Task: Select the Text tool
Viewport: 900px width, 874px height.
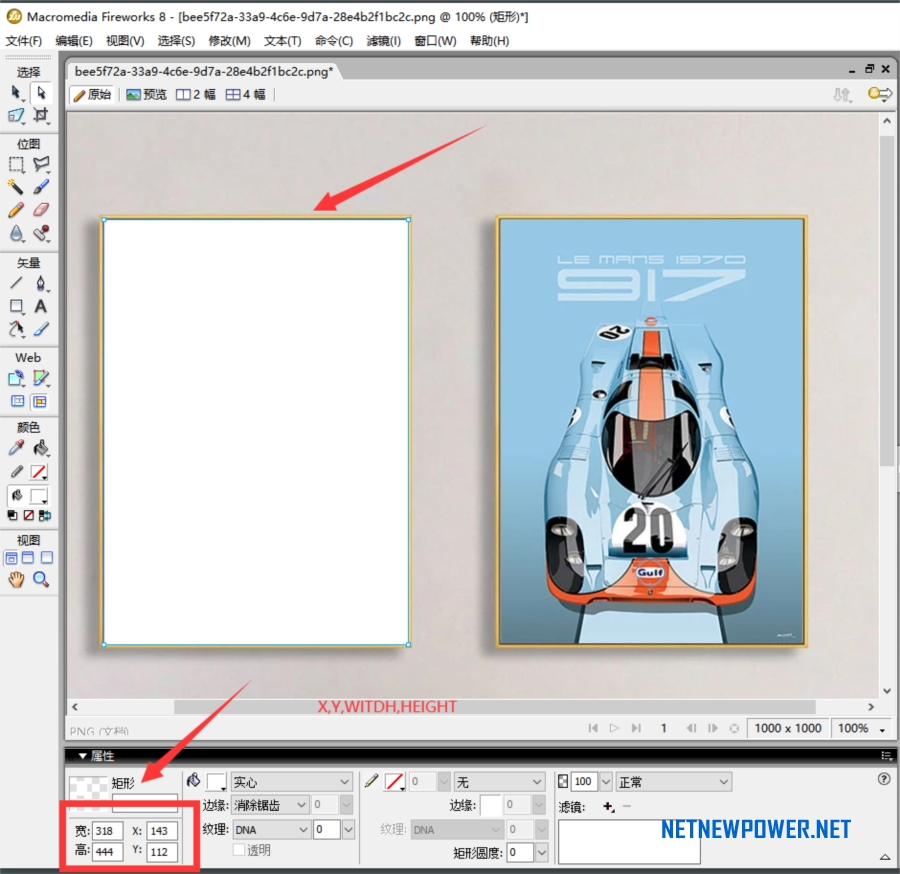Action: (x=40, y=306)
